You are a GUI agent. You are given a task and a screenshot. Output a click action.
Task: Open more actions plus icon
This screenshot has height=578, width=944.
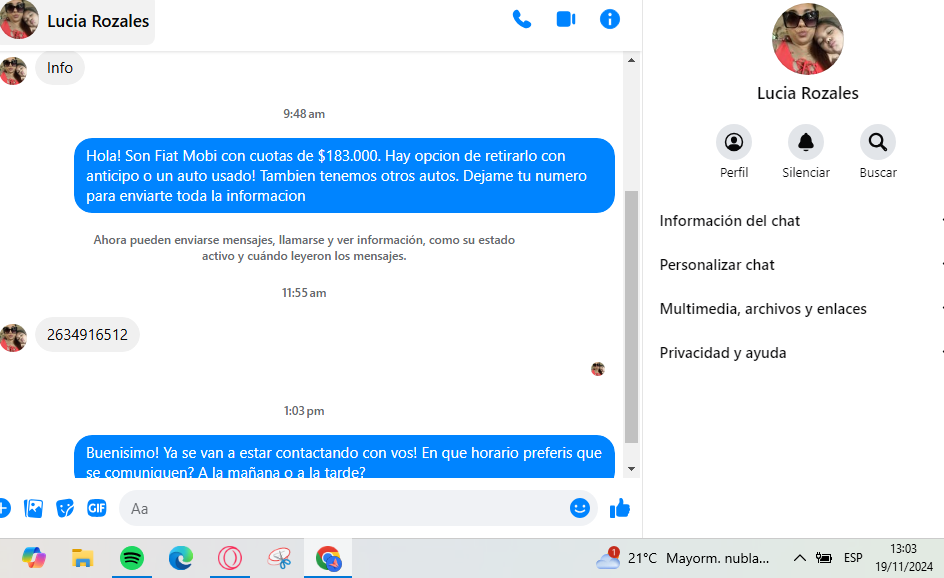pyautogui.click(x=4, y=508)
